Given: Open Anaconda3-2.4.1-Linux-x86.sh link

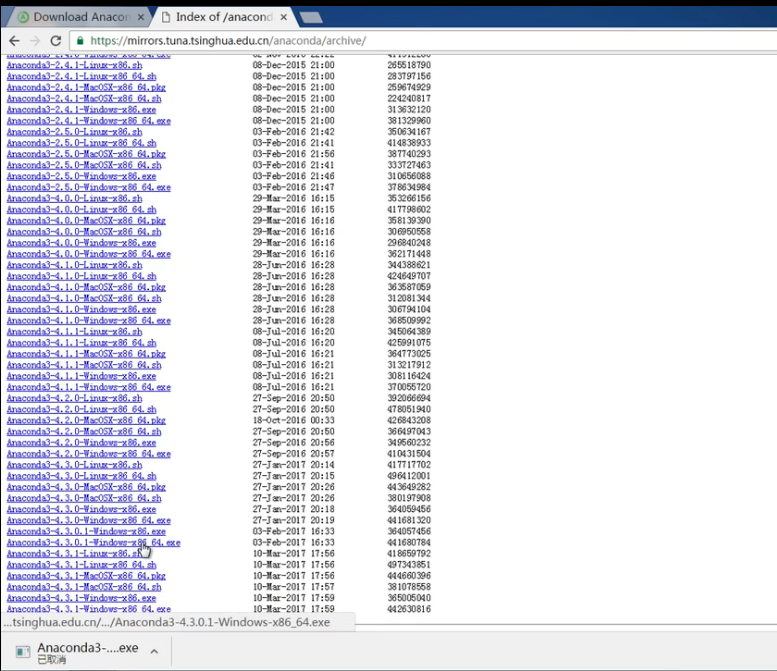Looking at the screenshot, I should tap(74, 65).
